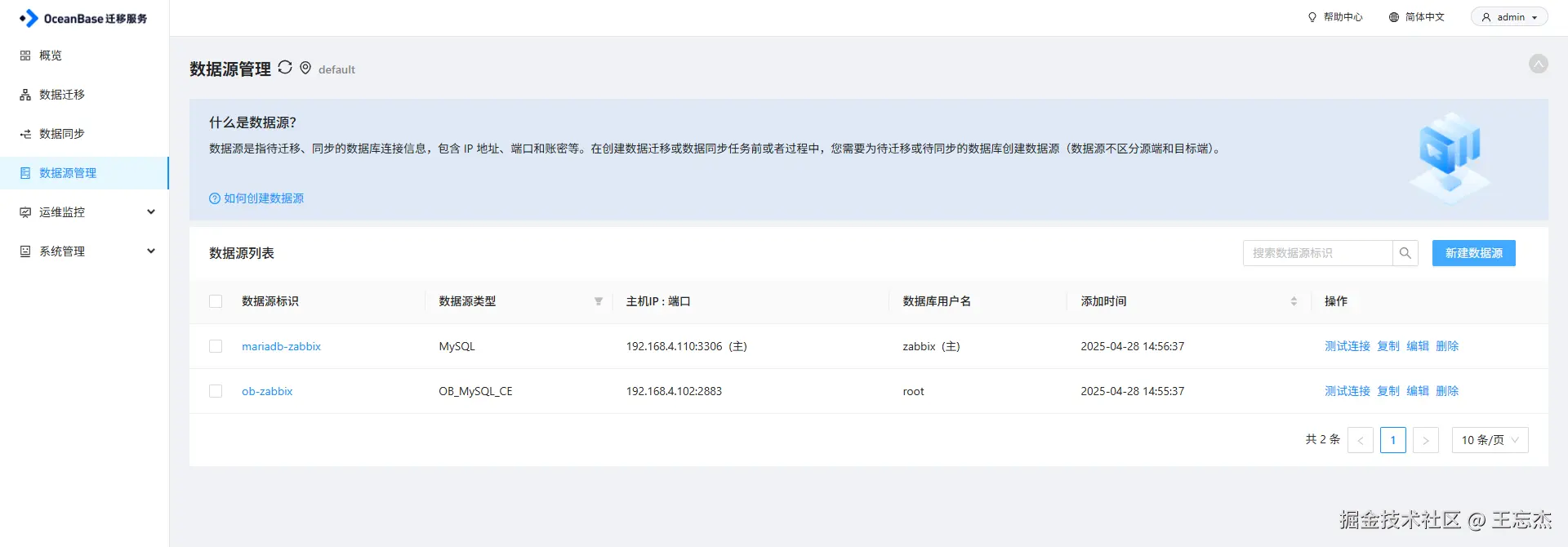Image resolution: width=1568 pixels, height=547 pixels.
Task: Click the 搜索数据源标识 search field
Action: [x=1317, y=253]
